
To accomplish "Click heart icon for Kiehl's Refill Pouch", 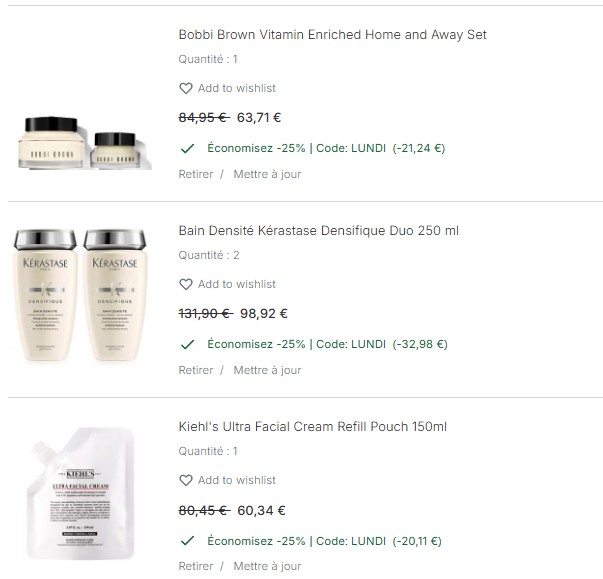I will [x=186, y=481].
